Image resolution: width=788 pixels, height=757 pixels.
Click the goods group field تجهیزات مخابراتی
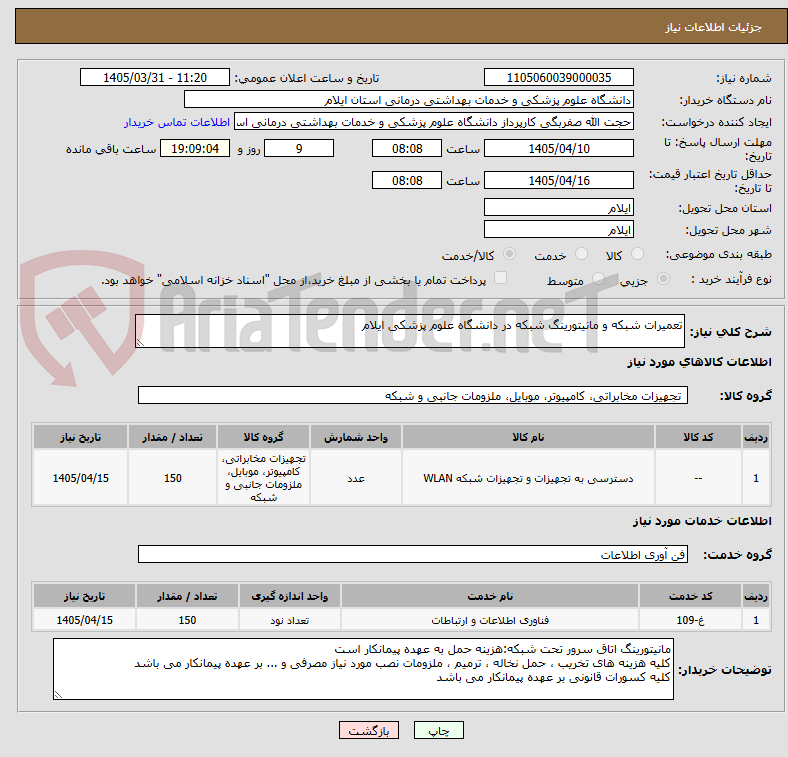pos(413,395)
